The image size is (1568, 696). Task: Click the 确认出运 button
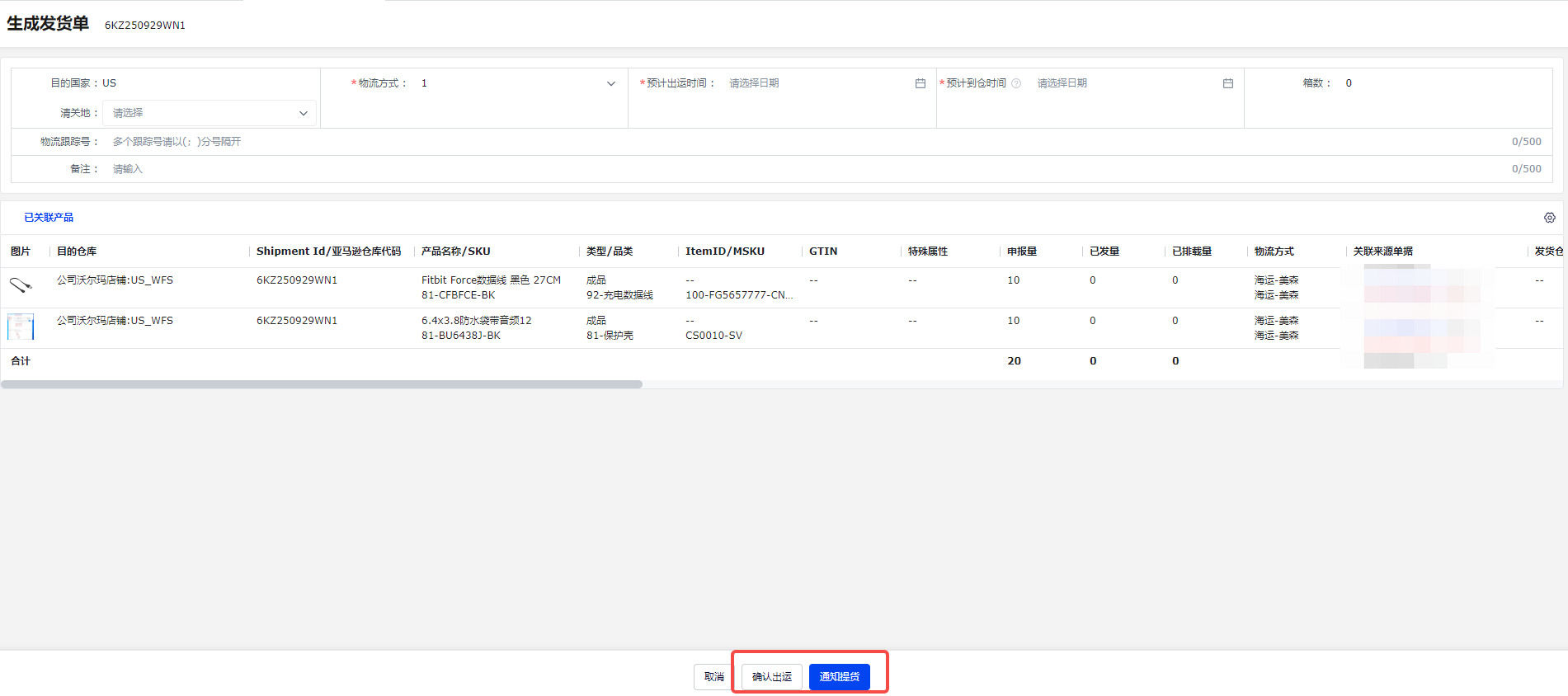pos(772,677)
